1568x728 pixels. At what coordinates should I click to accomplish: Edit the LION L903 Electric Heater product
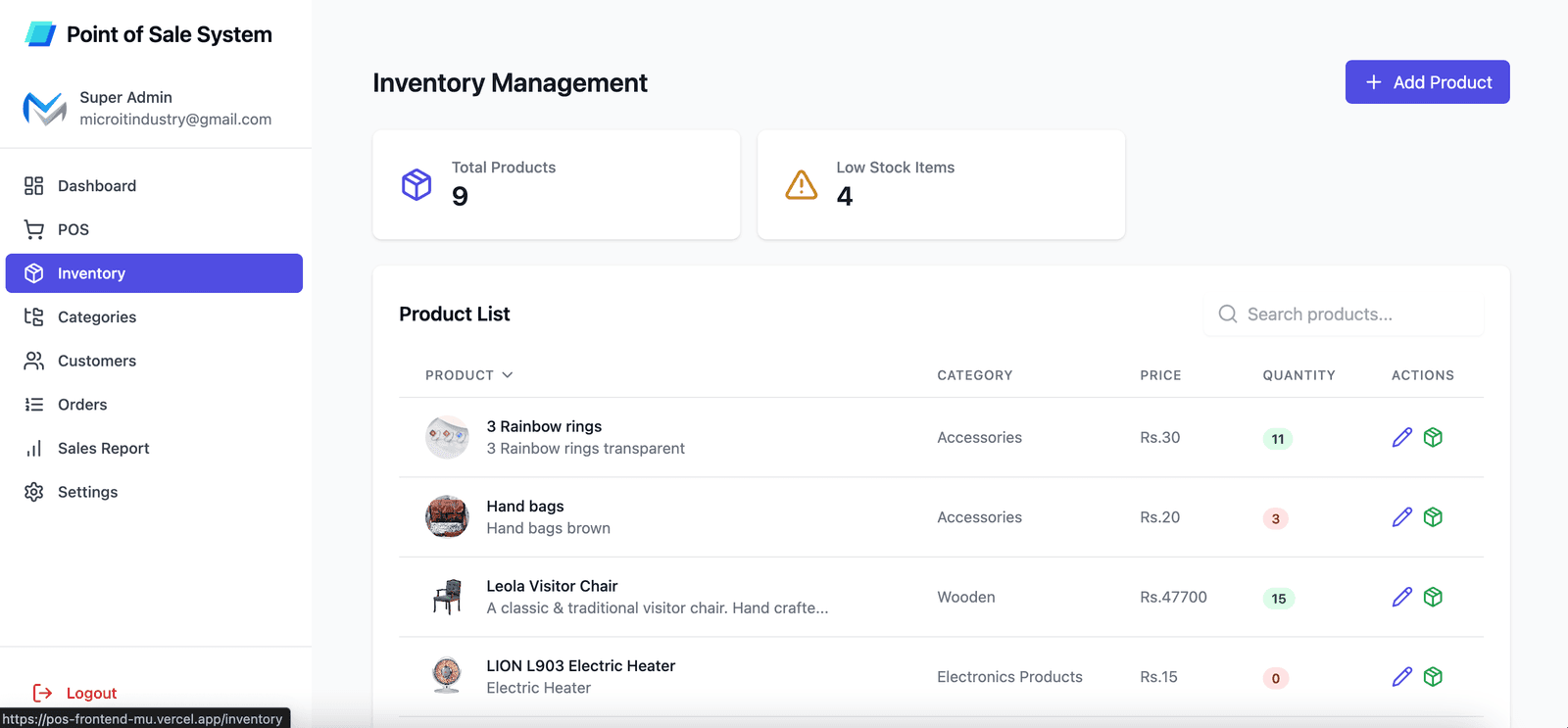tap(1402, 677)
